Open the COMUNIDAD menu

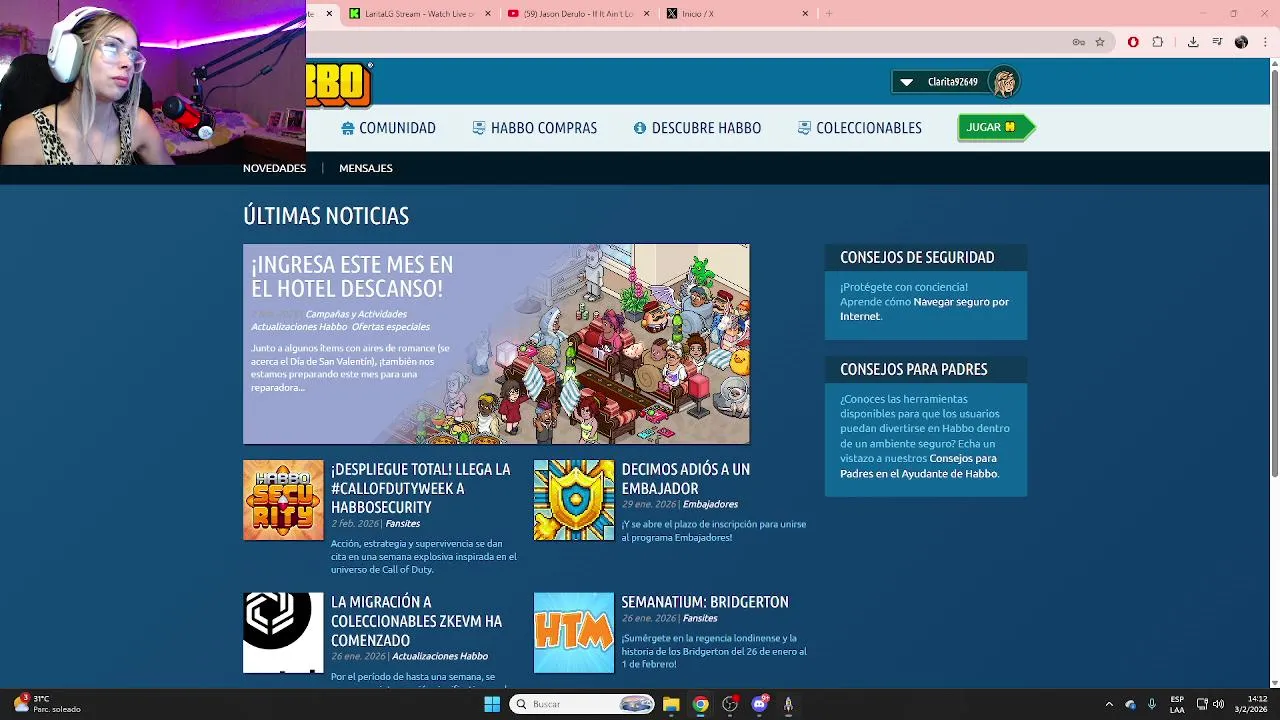point(388,128)
